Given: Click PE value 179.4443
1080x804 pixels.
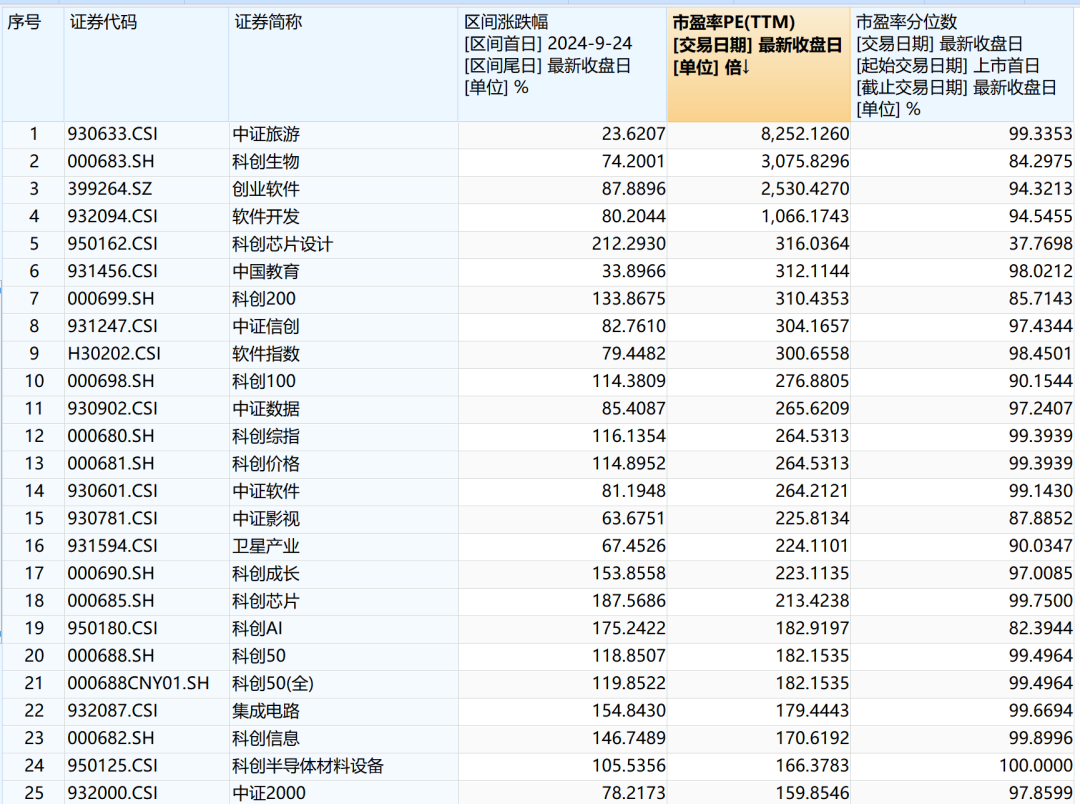Looking at the screenshot, I should (812, 711).
